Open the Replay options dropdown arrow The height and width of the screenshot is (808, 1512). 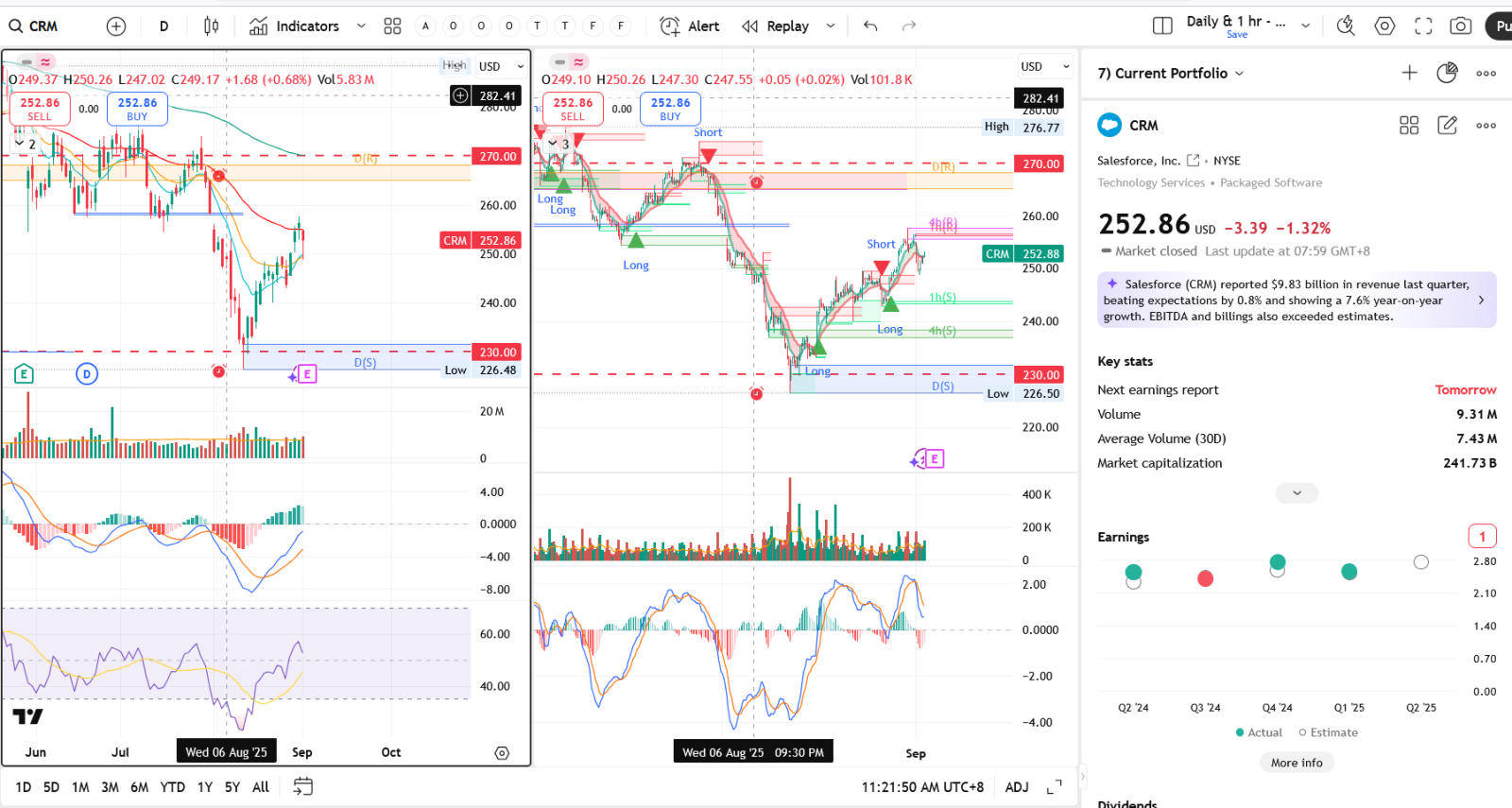(x=831, y=26)
